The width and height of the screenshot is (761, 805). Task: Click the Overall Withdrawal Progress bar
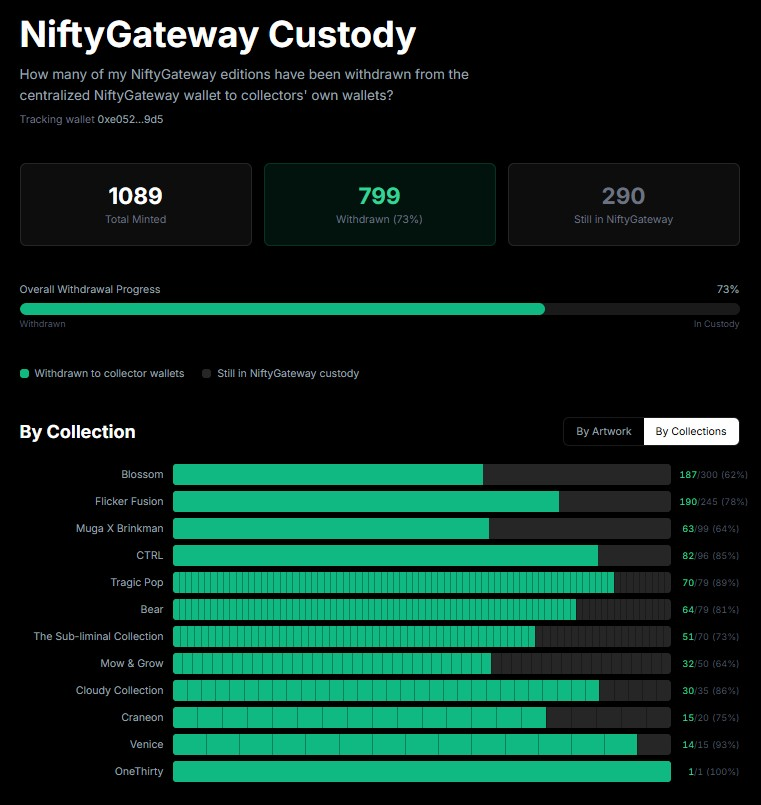[380, 309]
